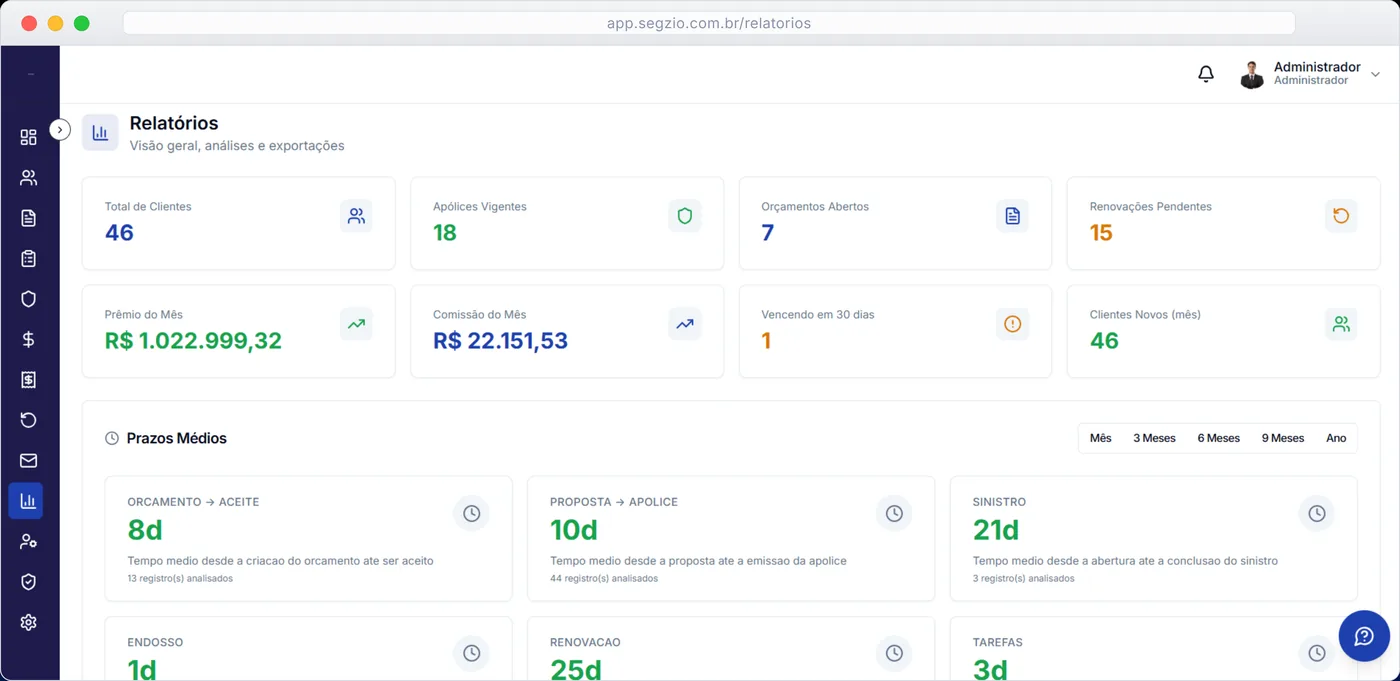The height and width of the screenshot is (681, 1400).
Task: Click the clock icon on ORCAMENTO → ACEITE card
Action: pos(471,513)
